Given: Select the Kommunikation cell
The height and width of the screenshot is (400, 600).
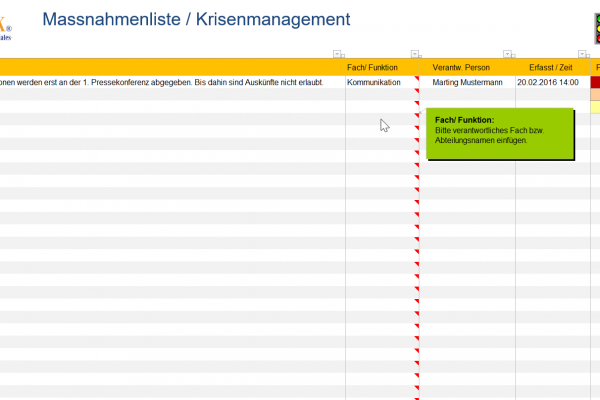Looking at the screenshot, I should [379, 82].
